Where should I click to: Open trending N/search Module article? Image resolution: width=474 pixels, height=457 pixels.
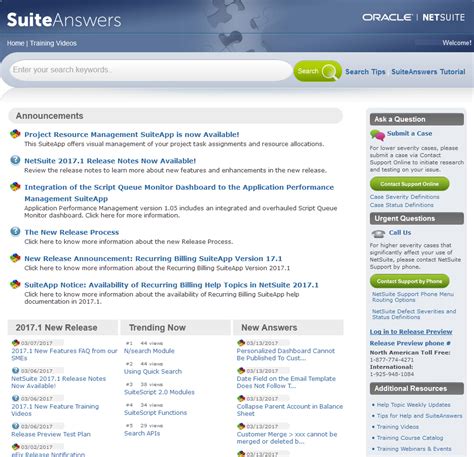pyautogui.click(x=149, y=351)
